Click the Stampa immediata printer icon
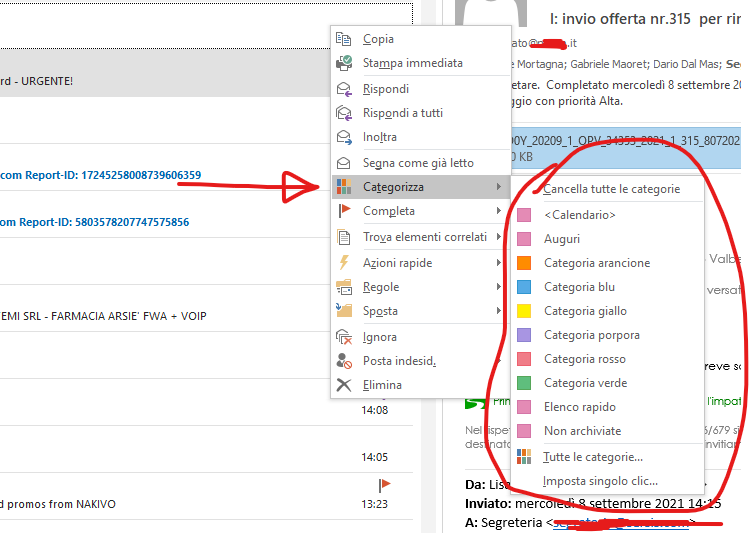The height and width of the screenshot is (533, 751). (x=344, y=63)
